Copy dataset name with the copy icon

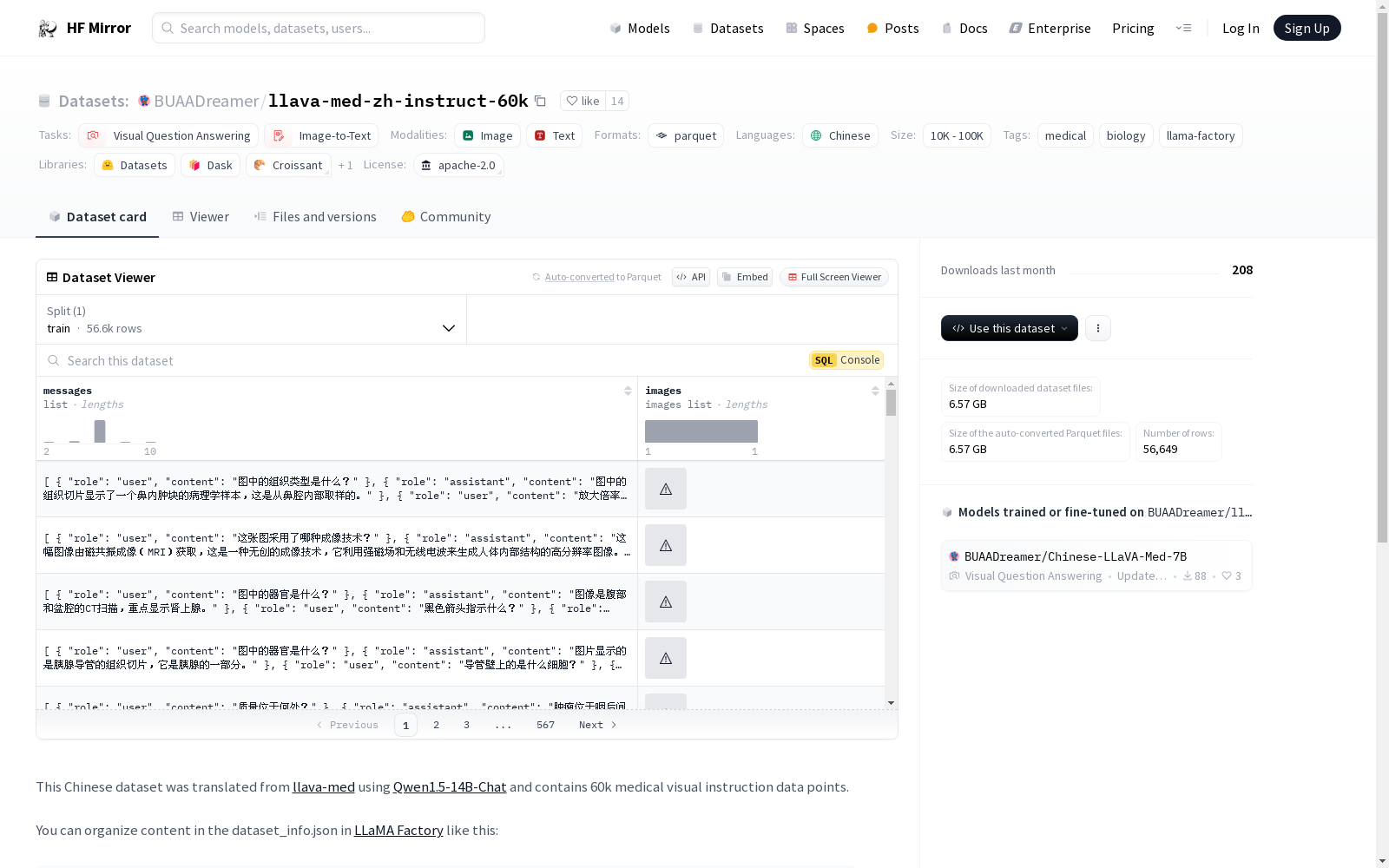[540, 101]
